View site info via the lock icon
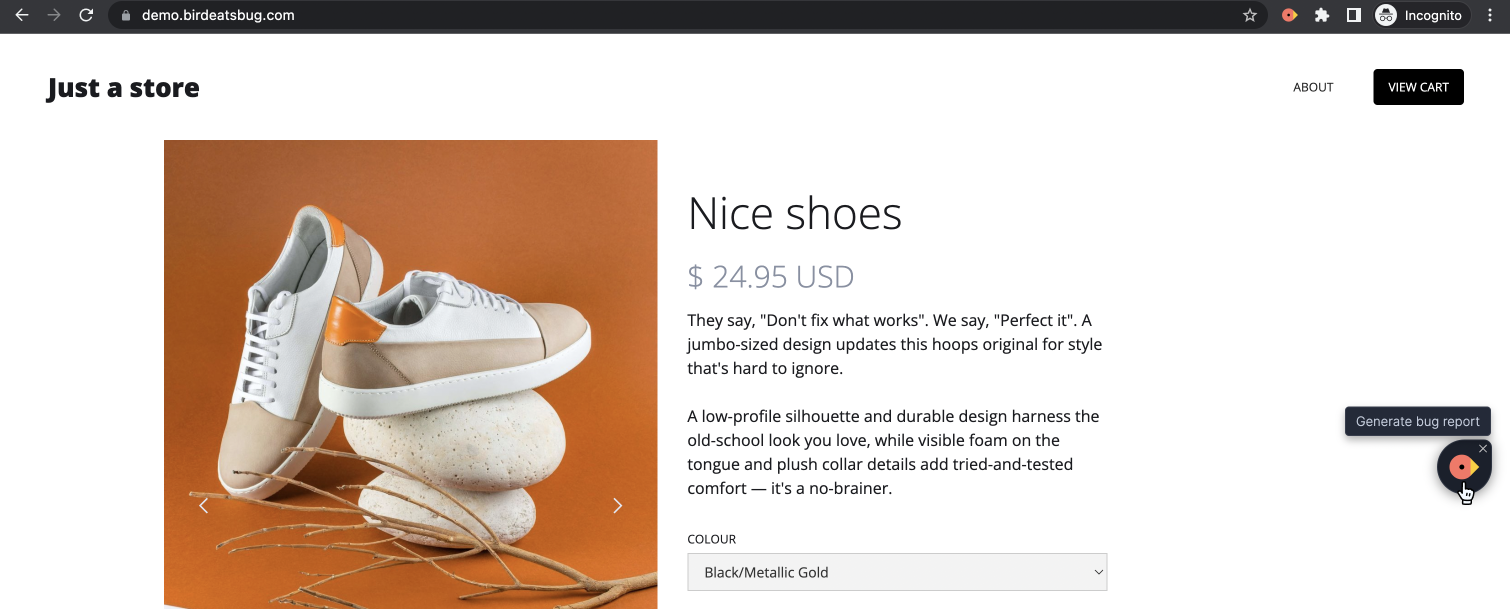Screen dimensions: 1510x609 click(x=126, y=16)
